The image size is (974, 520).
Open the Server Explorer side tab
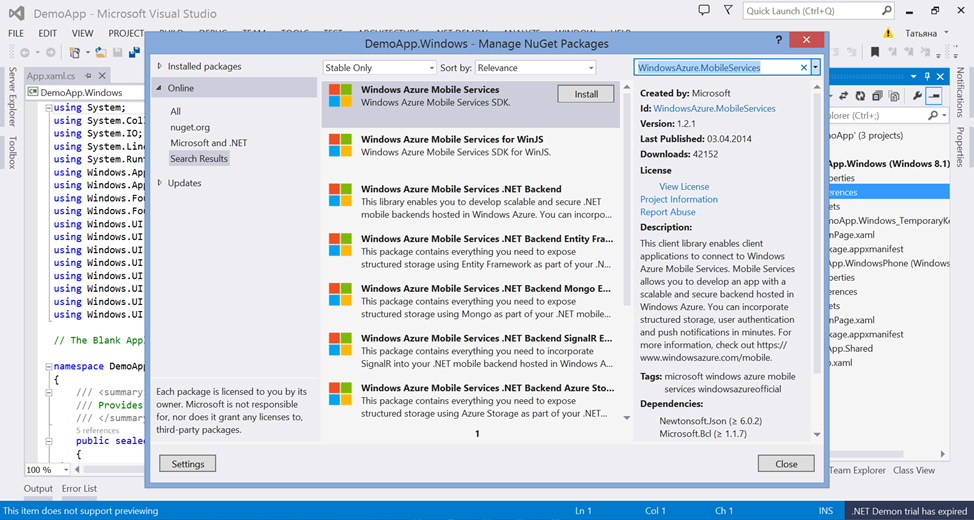(x=12, y=96)
